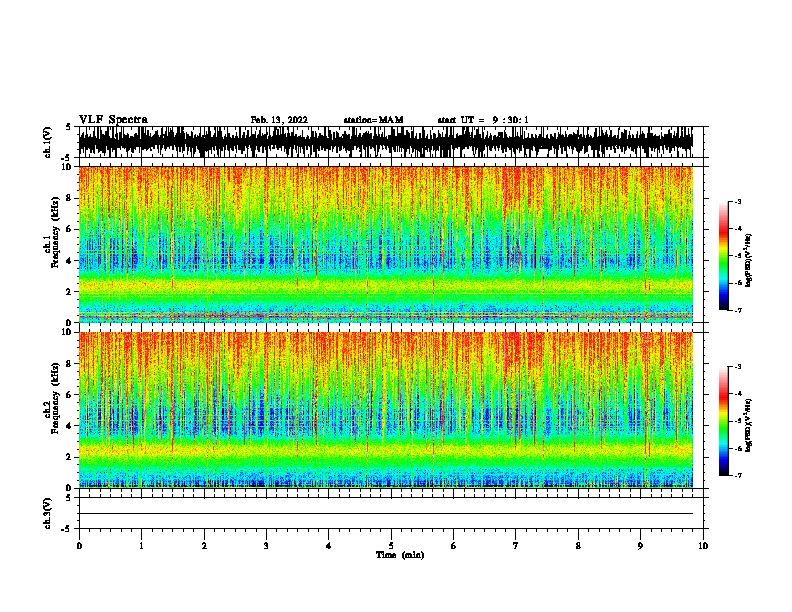This screenshot has height=612, width=792.
Task: Click the '-3' label on ch.1 color bar
Action: click(738, 202)
